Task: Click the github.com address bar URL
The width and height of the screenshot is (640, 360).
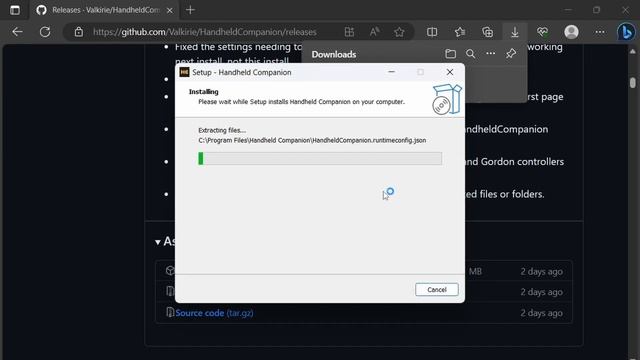Action: point(204,32)
